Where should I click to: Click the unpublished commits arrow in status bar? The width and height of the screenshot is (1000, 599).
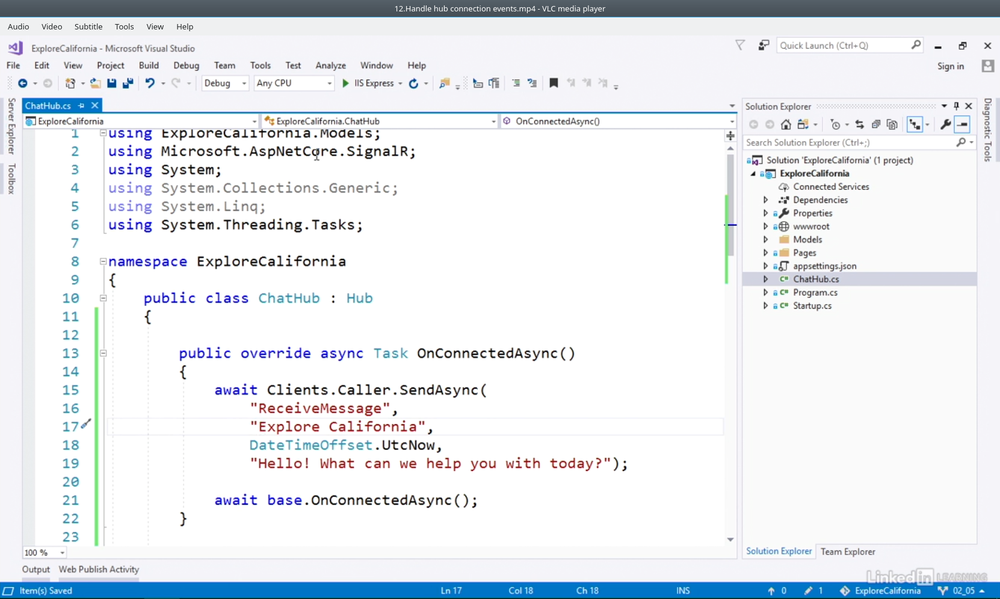[771, 591]
